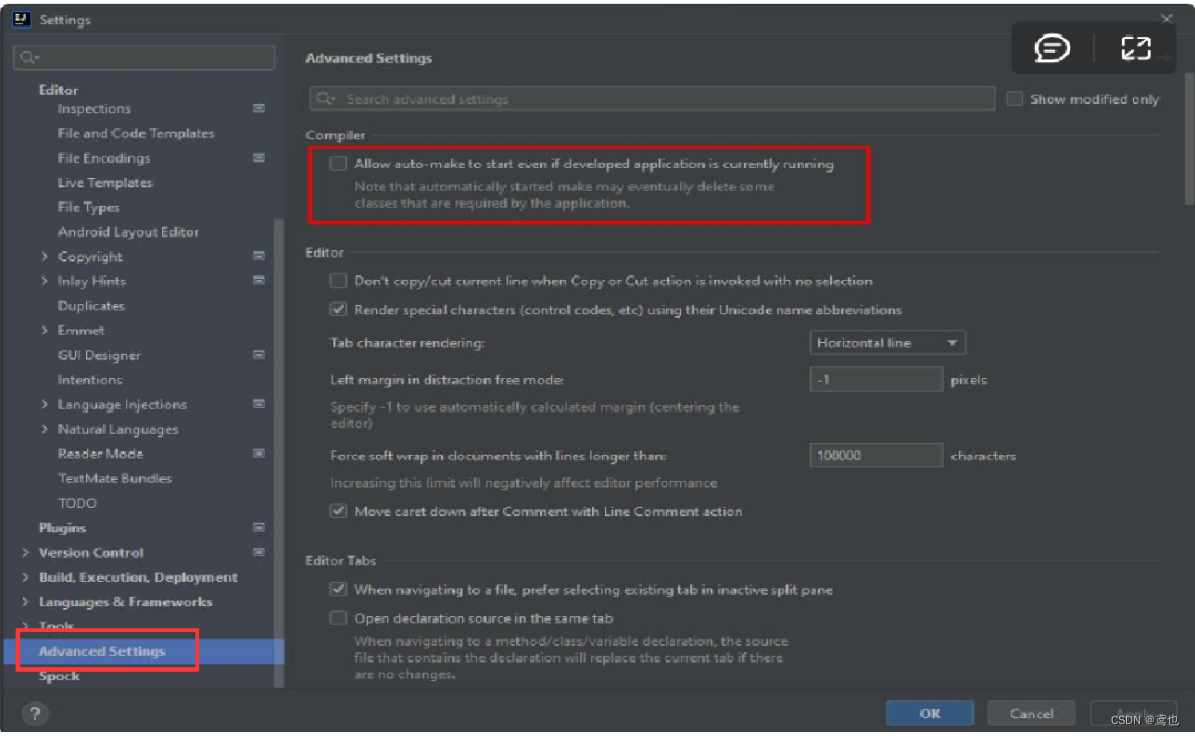Screen dimensions: 1195x736
Task: Click project-level icon beside Inlay Hints
Action: click(x=259, y=280)
